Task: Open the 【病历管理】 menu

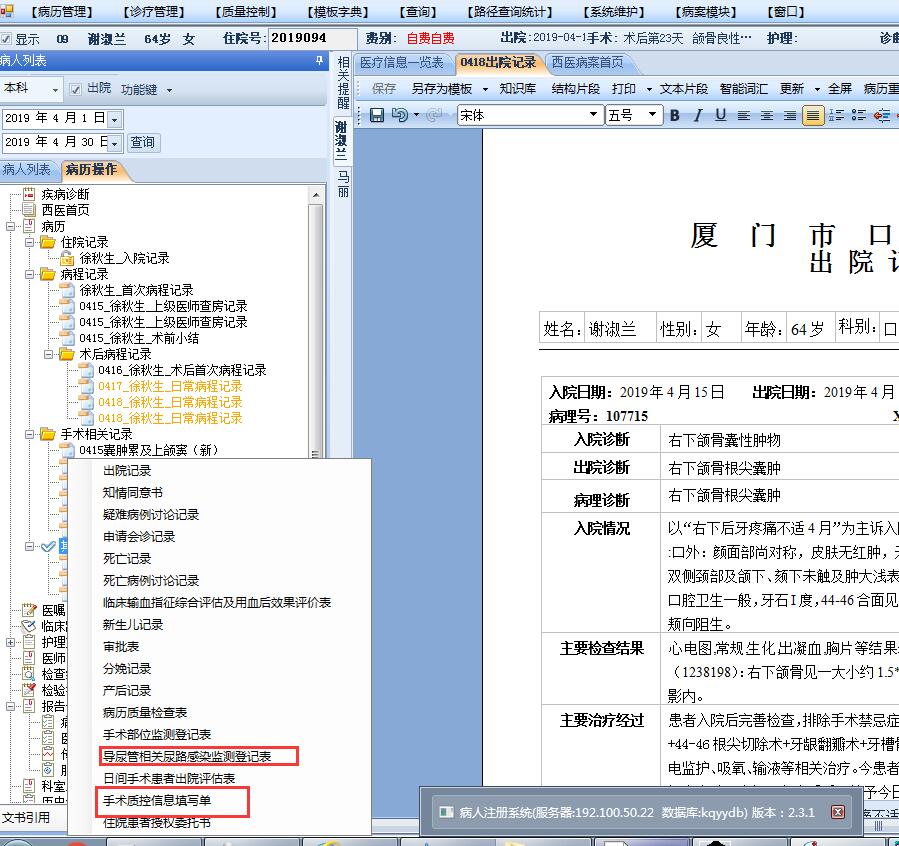Action: (62, 12)
